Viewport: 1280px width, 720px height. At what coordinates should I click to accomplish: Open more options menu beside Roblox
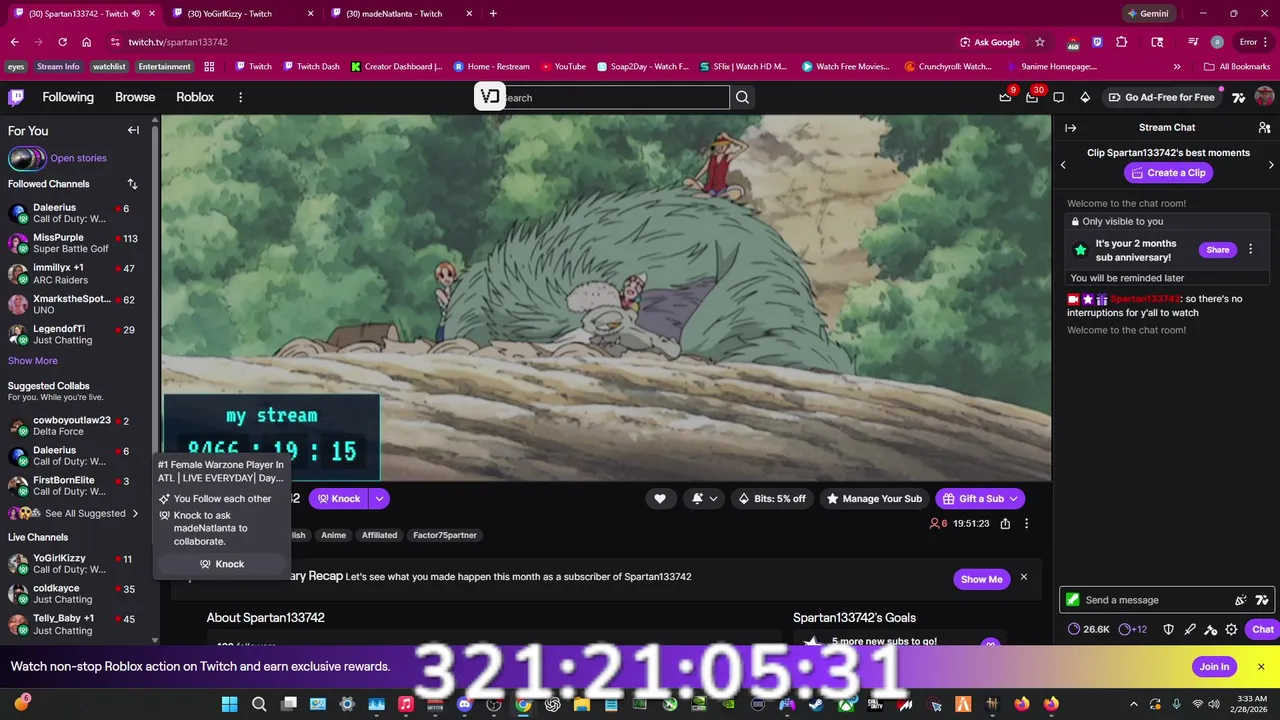tap(240, 97)
